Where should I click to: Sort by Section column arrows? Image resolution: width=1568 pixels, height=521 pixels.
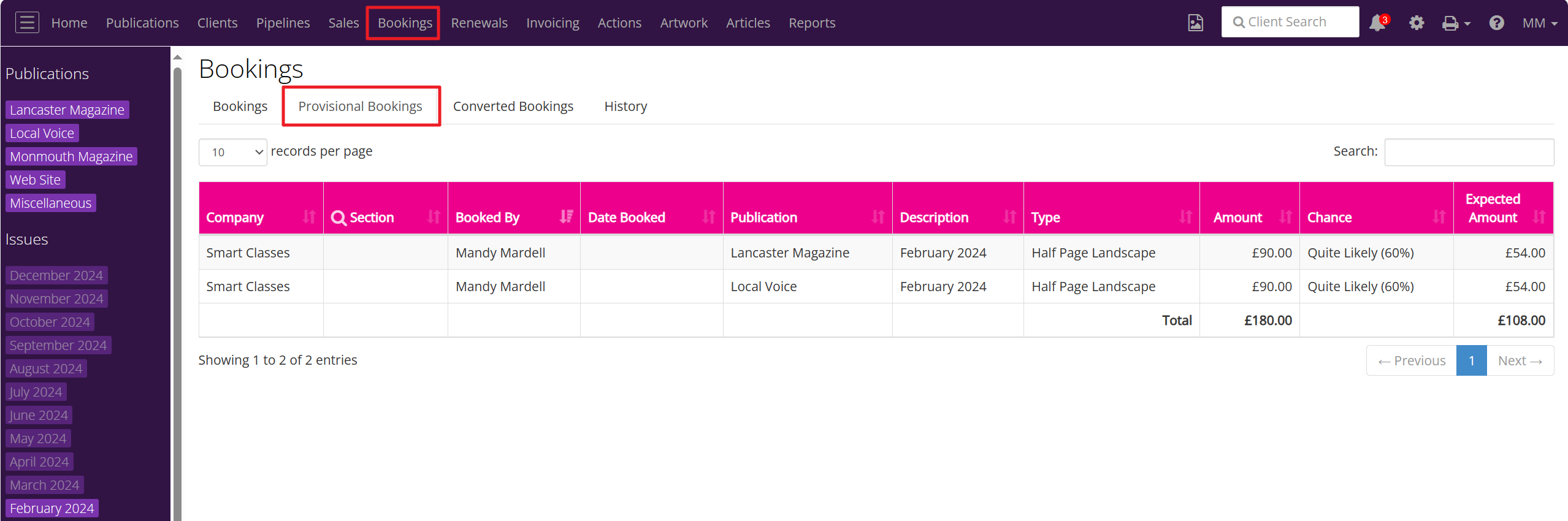(x=434, y=216)
